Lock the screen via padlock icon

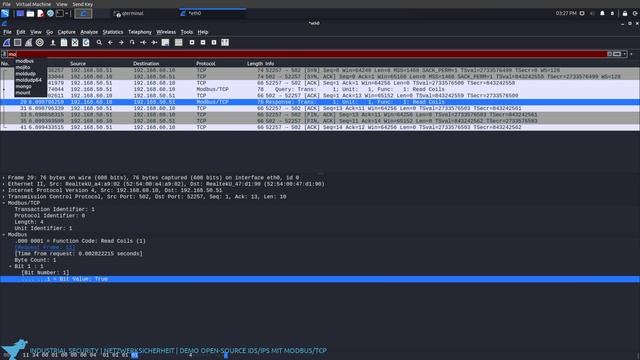[x=625, y=13]
